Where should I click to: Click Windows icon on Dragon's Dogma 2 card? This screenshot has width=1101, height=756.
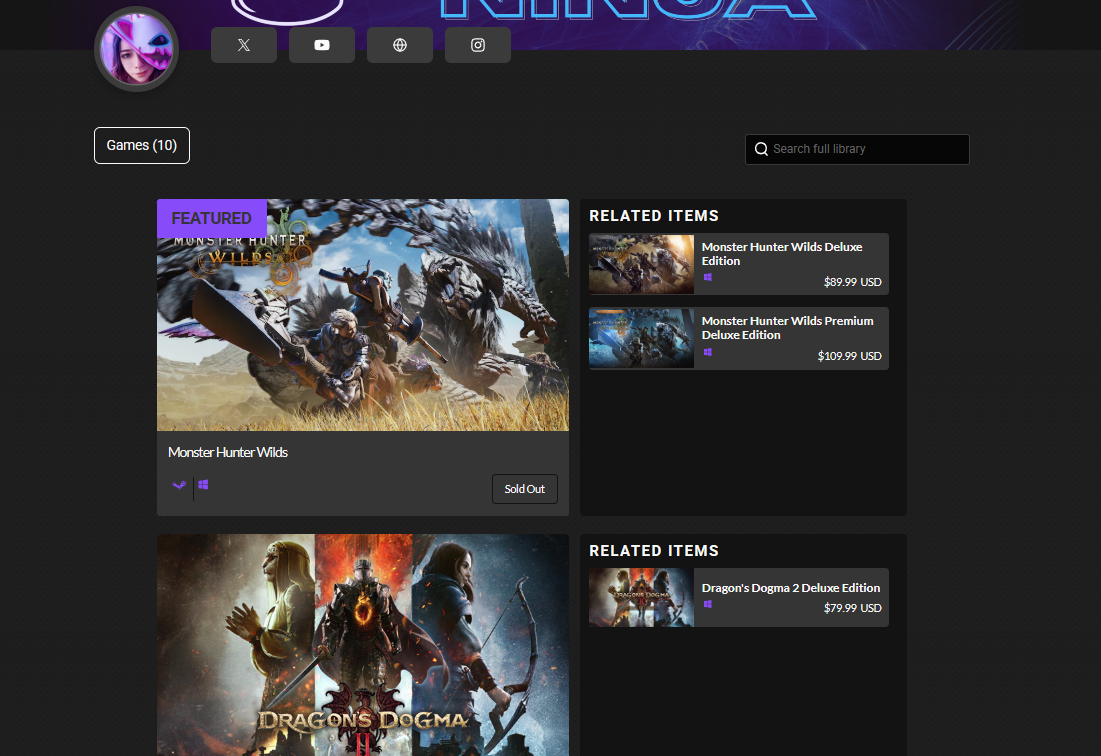(x=708, y=604)
